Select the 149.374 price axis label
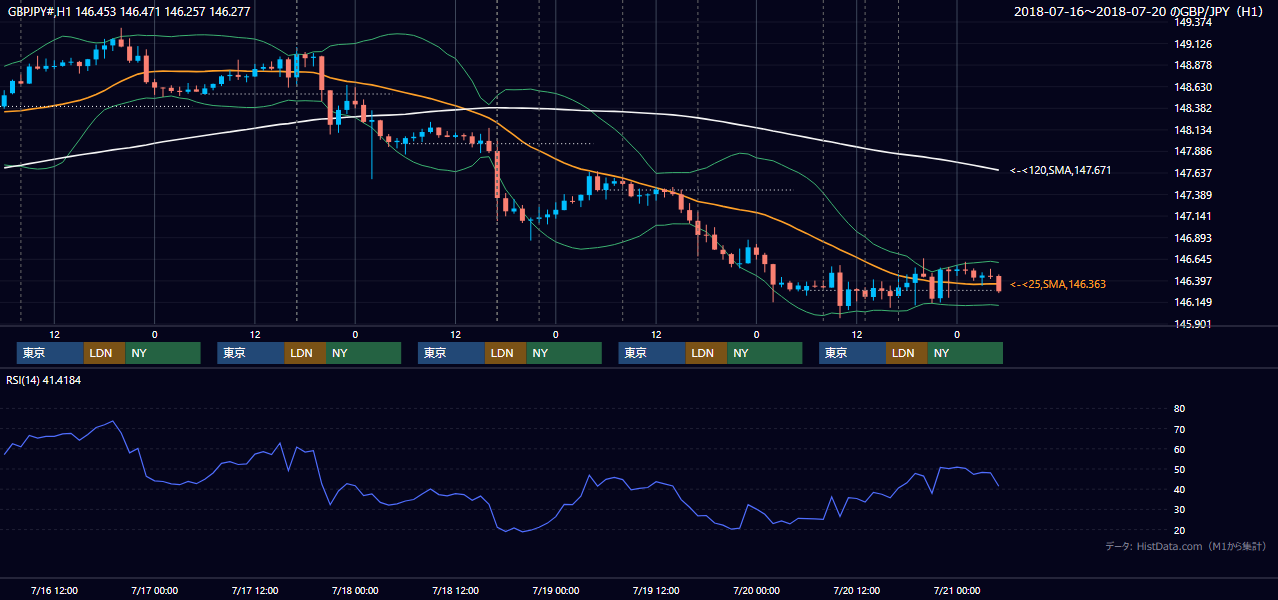The image size is (1278, 600). [1194, 22]
